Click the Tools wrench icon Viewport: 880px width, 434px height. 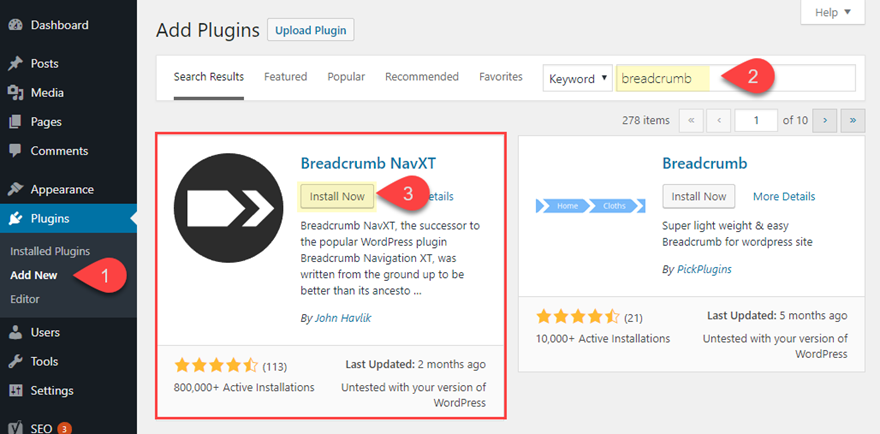(15, 361)
